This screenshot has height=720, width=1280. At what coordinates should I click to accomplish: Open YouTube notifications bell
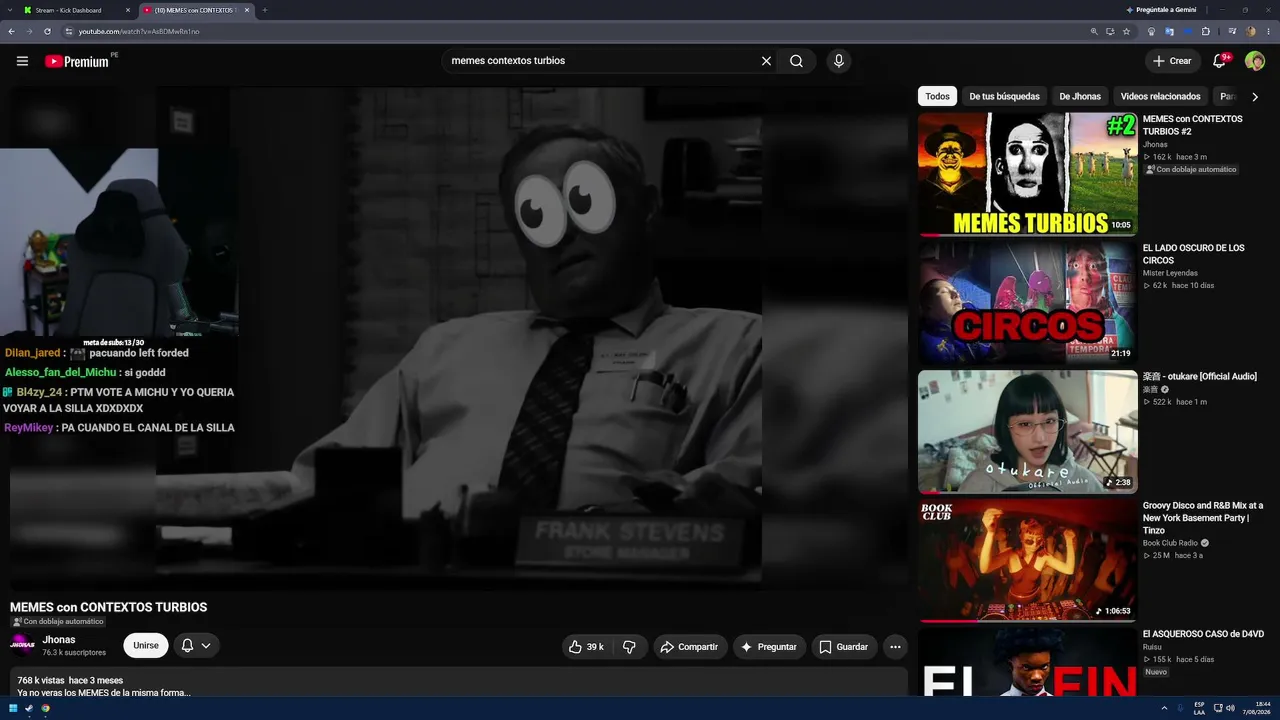(x=1219, y=61)
